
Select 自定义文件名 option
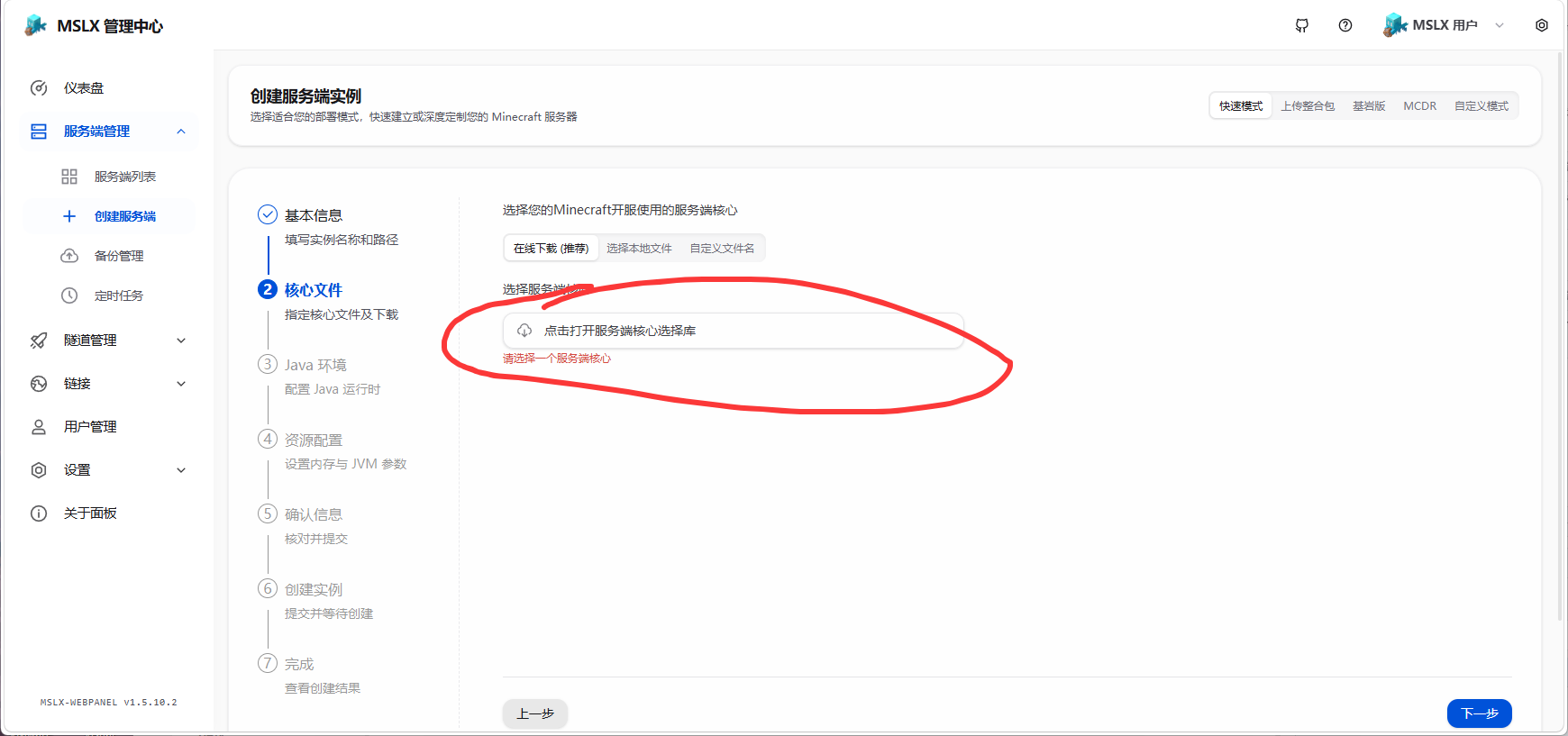pos(722,248)
